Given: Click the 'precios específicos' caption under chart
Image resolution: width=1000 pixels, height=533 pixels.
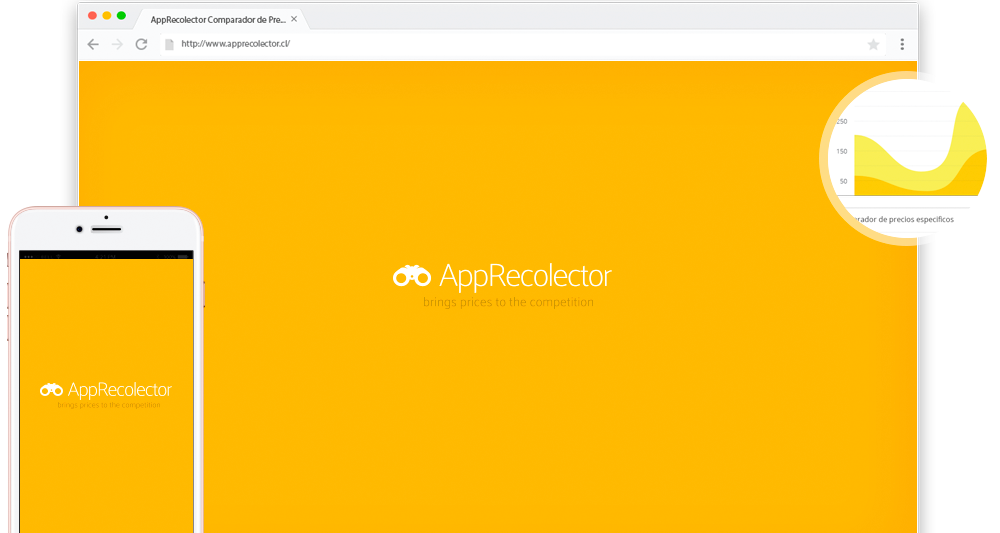Looking at the screenshot, I should 922,219.
